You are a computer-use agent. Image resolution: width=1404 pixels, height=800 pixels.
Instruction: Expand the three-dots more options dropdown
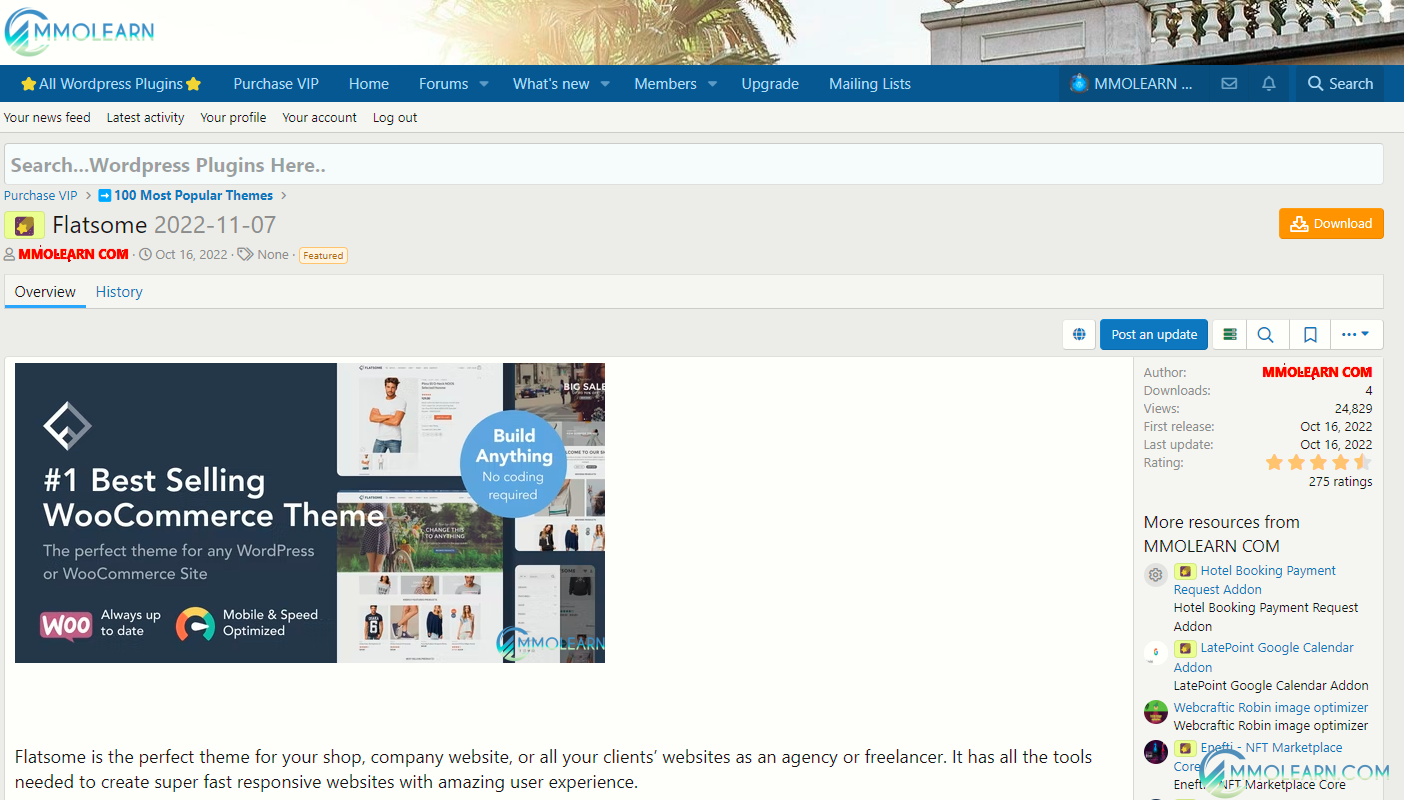[x=1355, y=335]
